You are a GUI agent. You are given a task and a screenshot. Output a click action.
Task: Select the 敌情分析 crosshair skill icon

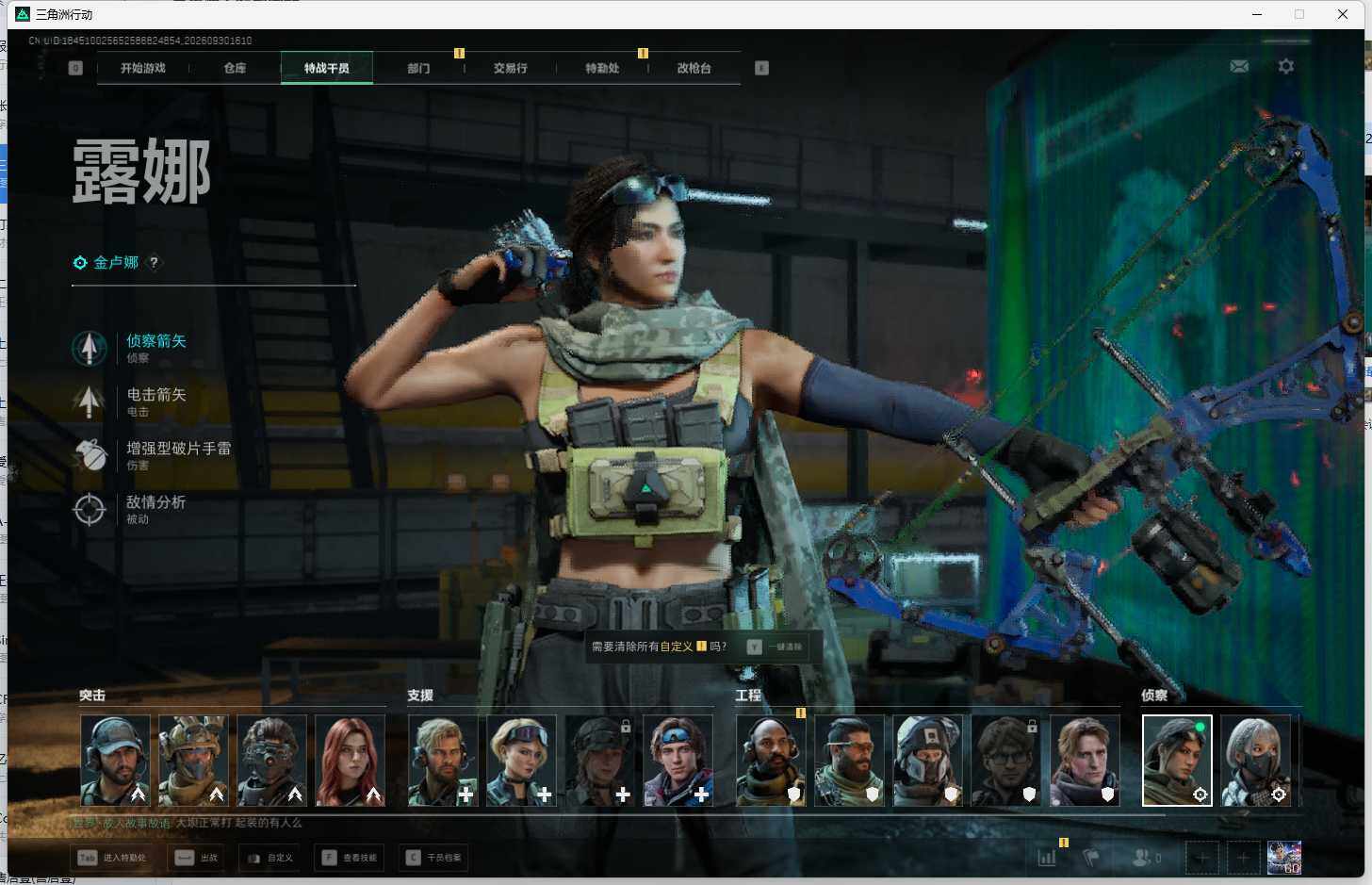[90, 509]
